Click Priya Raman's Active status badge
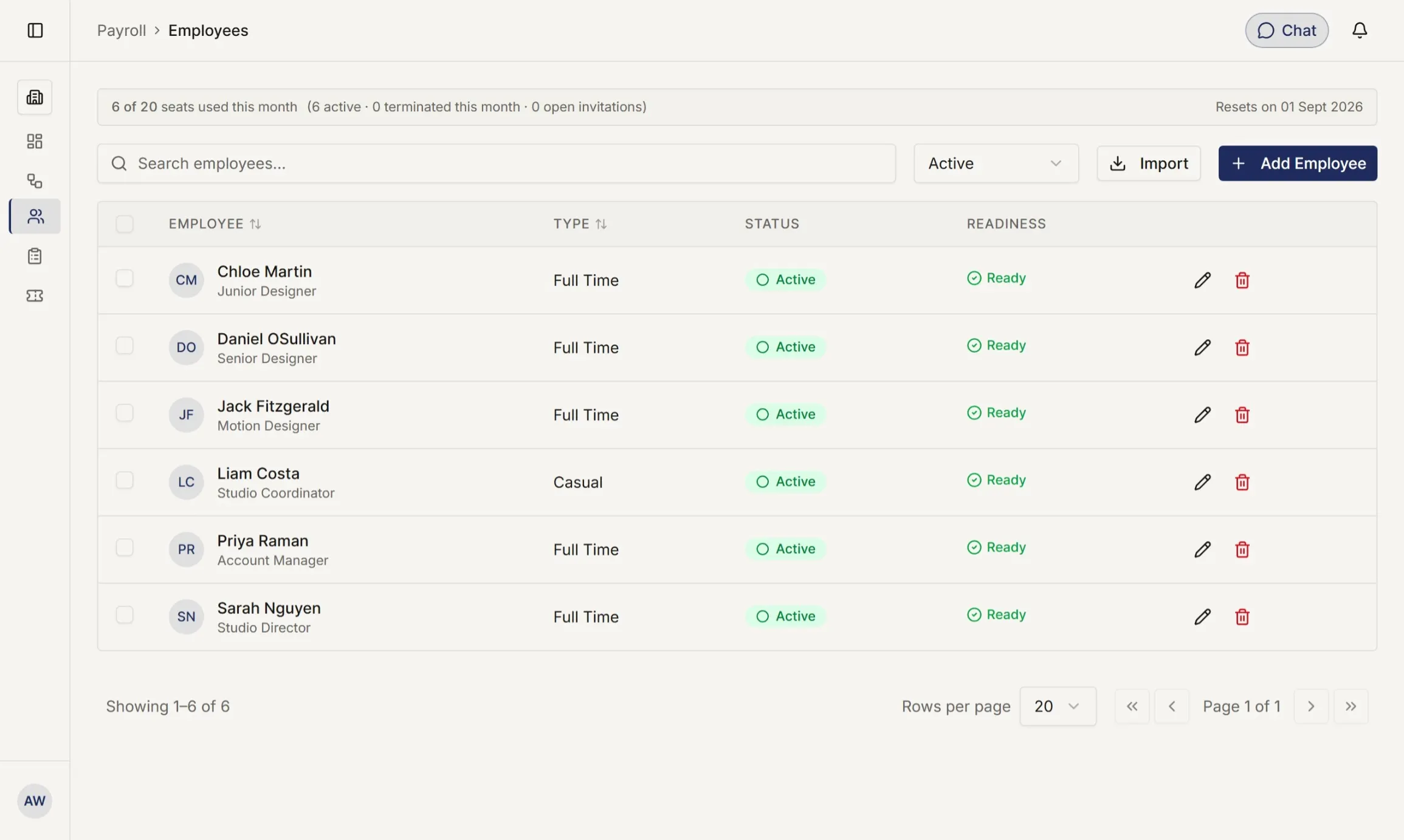Image resolution: width=1404 pixels, height=840 pixels. (x=785, y=549)
